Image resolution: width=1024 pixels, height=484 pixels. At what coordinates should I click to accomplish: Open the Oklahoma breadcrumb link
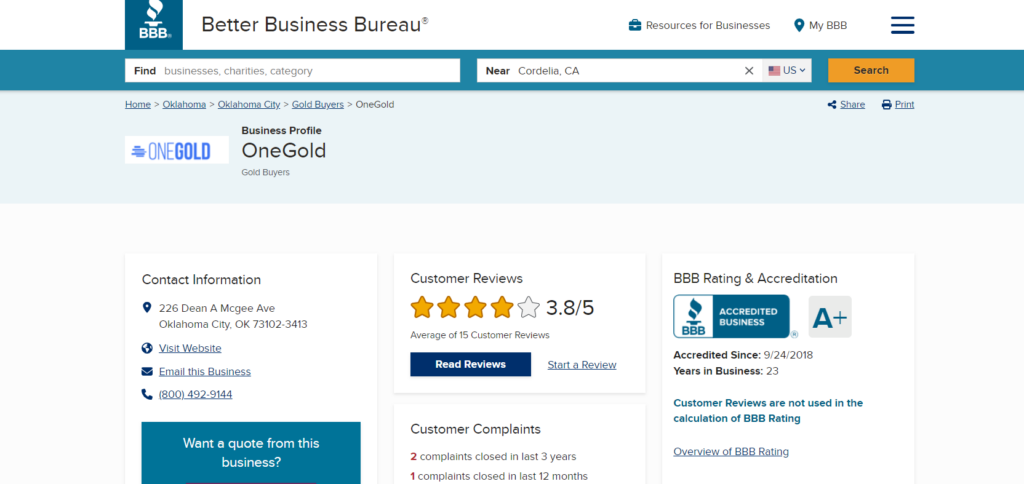coord(184,105)
